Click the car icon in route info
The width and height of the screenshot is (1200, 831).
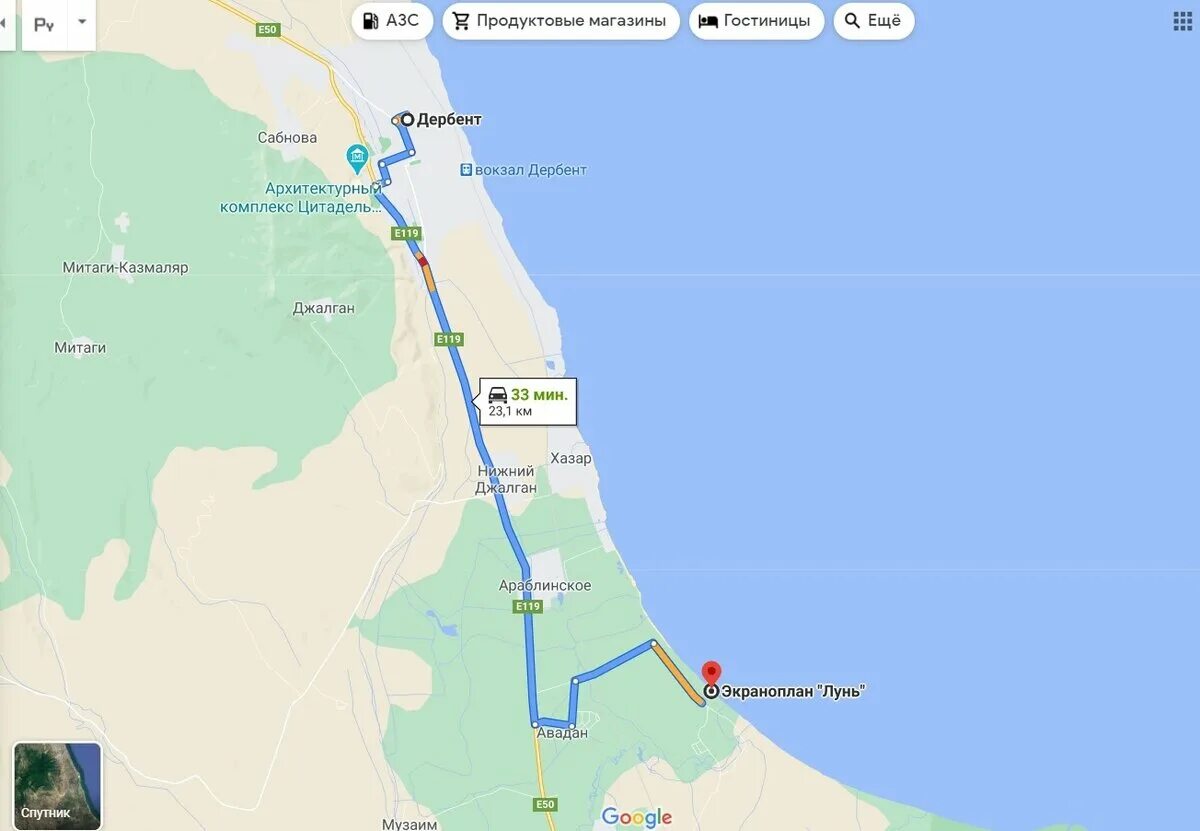pyautogui.click(x=497, y=395)
